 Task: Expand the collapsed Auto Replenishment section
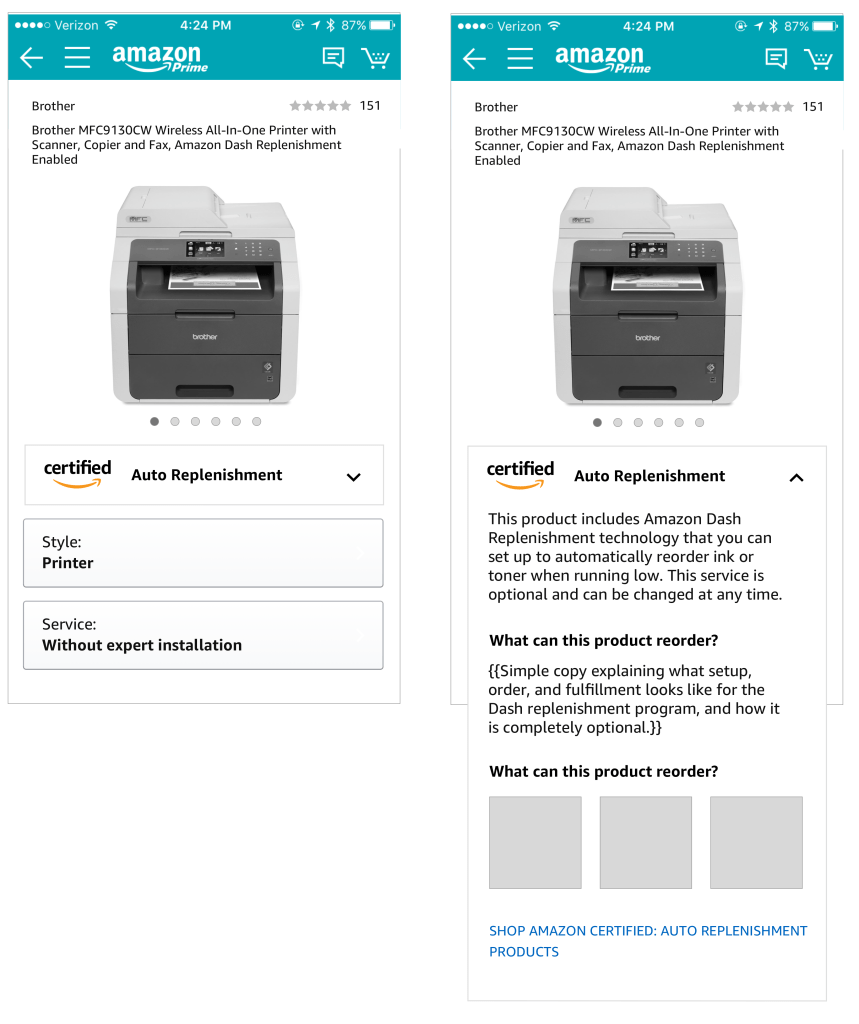[353, 477]
